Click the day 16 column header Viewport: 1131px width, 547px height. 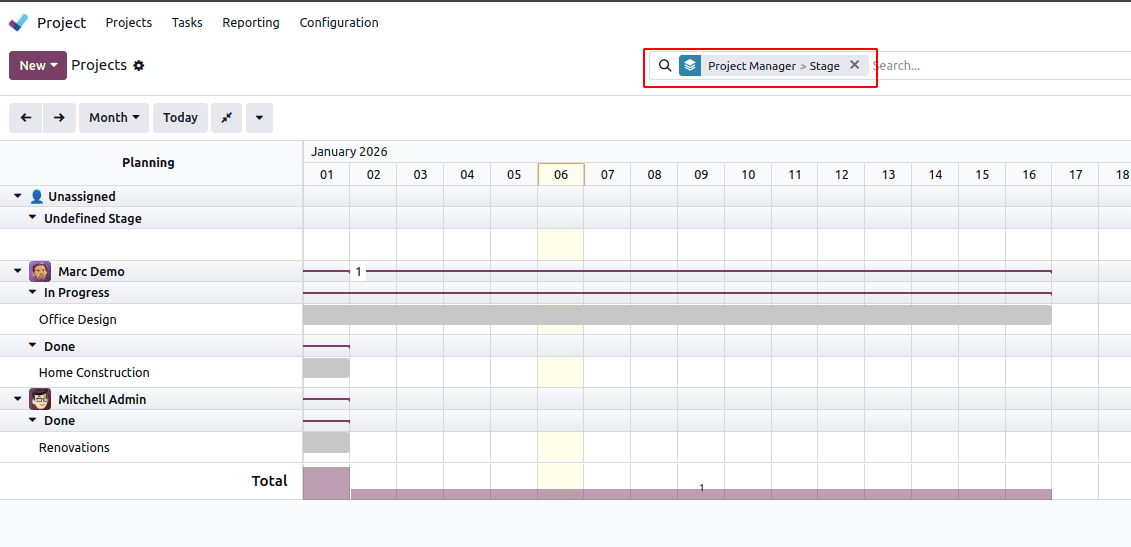pos(1029,174)
